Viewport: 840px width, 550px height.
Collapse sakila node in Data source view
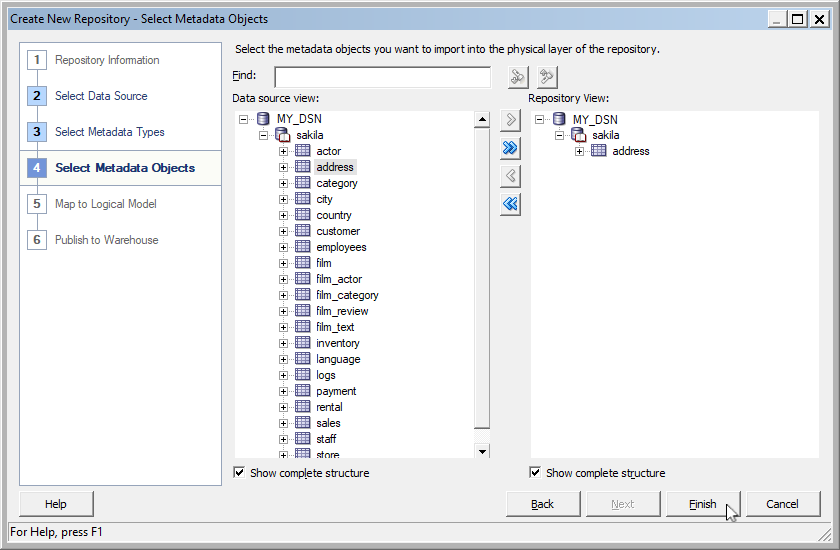pos(264,135)
